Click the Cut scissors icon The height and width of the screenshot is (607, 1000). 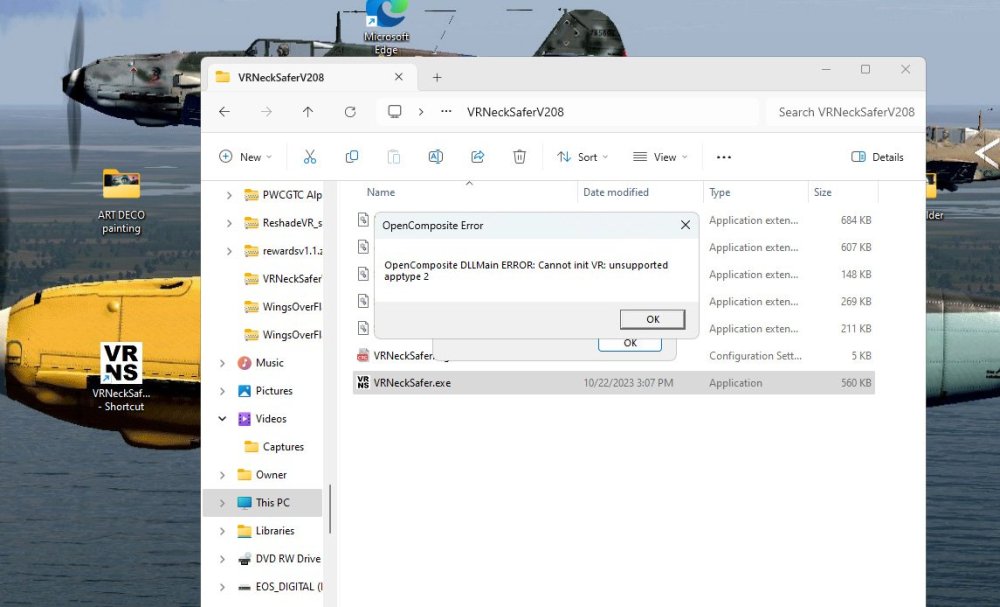[310, 157]
